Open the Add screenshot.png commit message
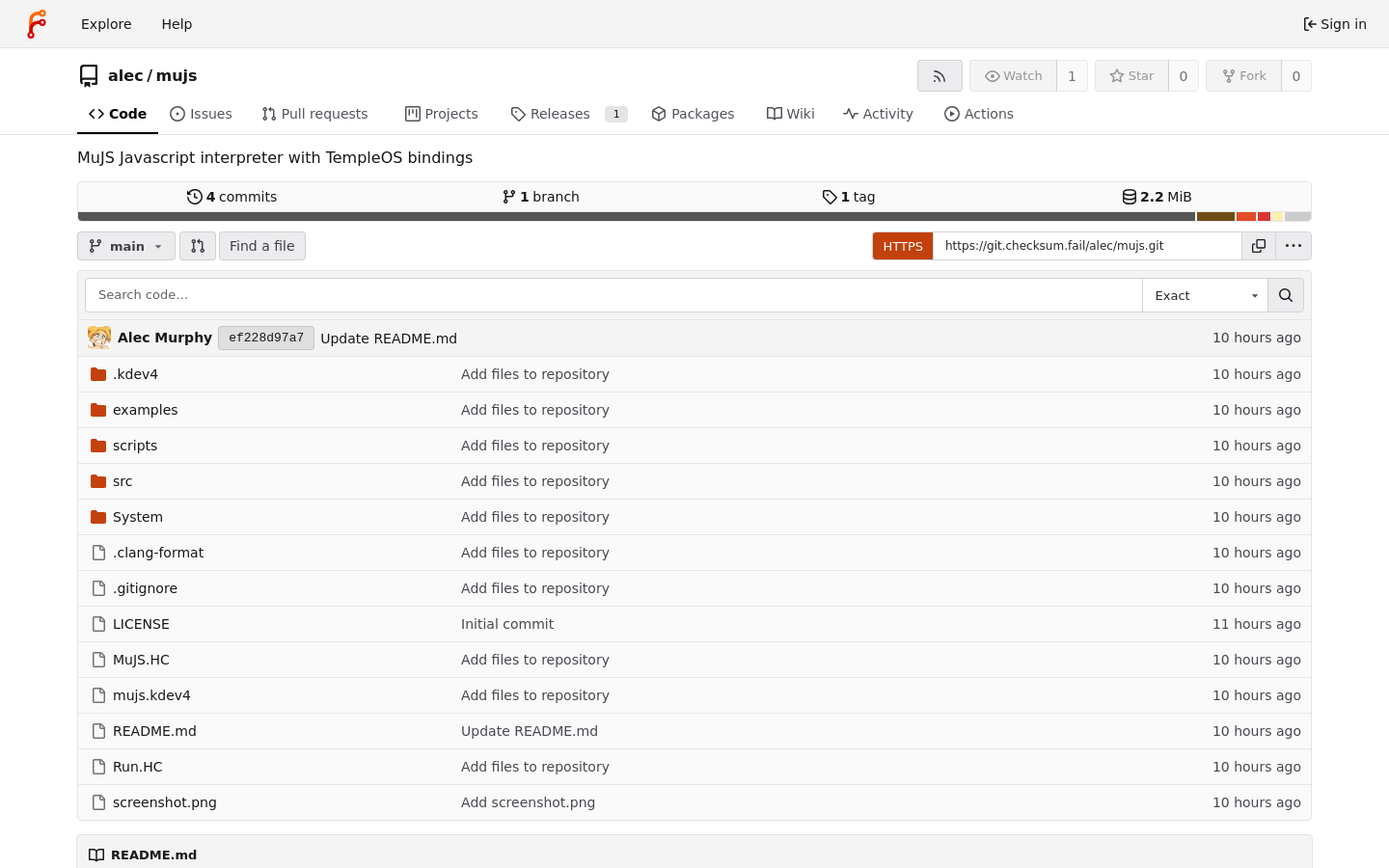 pos(528,802)
